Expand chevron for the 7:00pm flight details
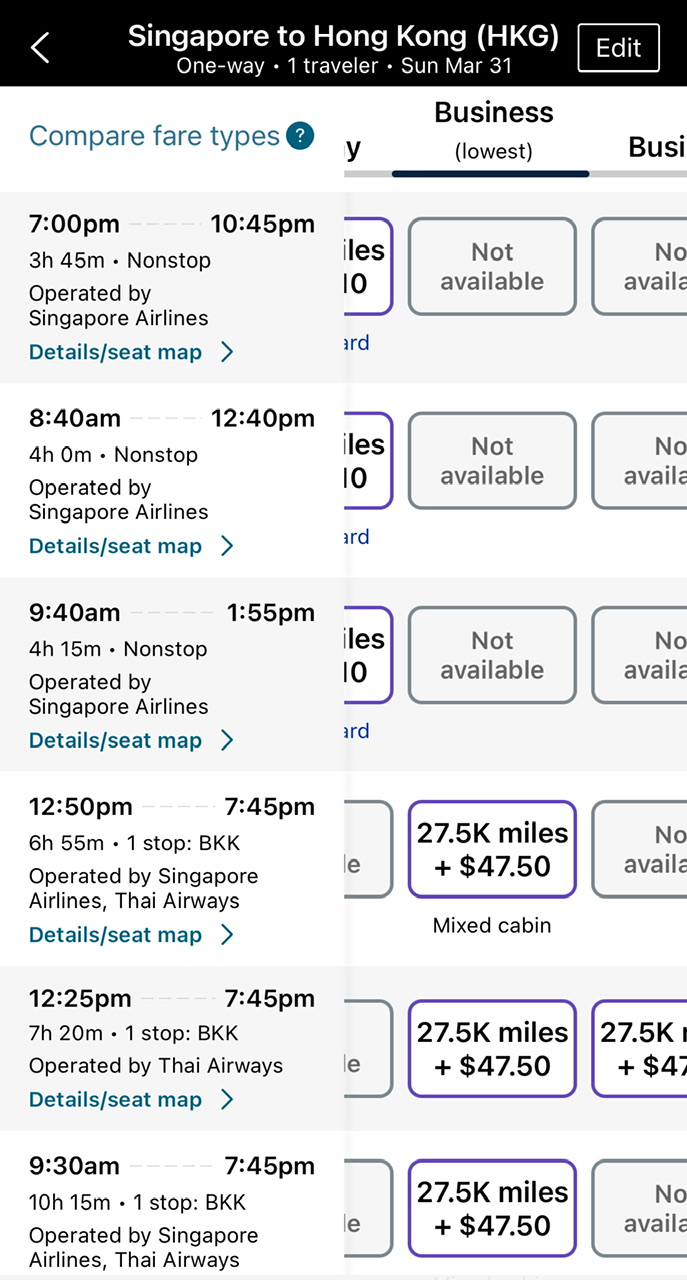 (227, 352)
